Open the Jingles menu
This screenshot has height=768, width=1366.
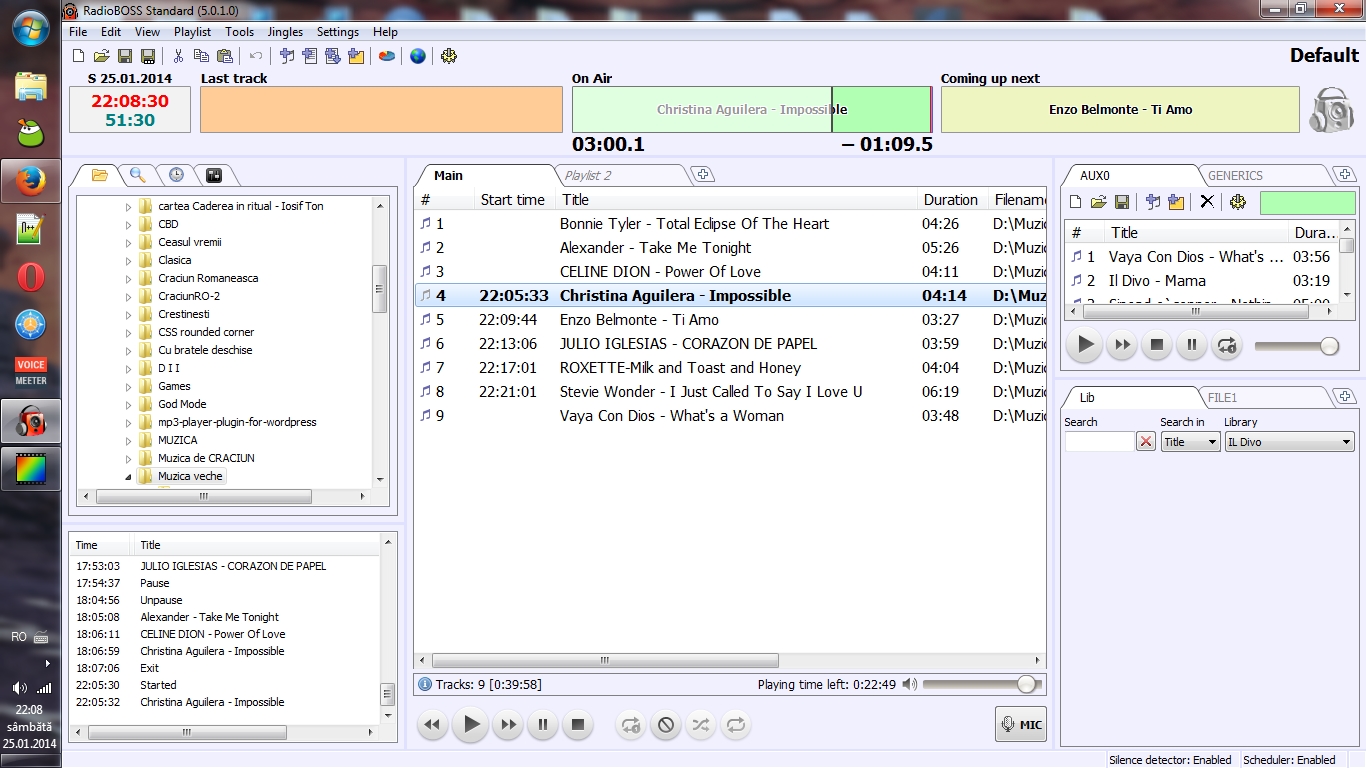click(286, 32)
